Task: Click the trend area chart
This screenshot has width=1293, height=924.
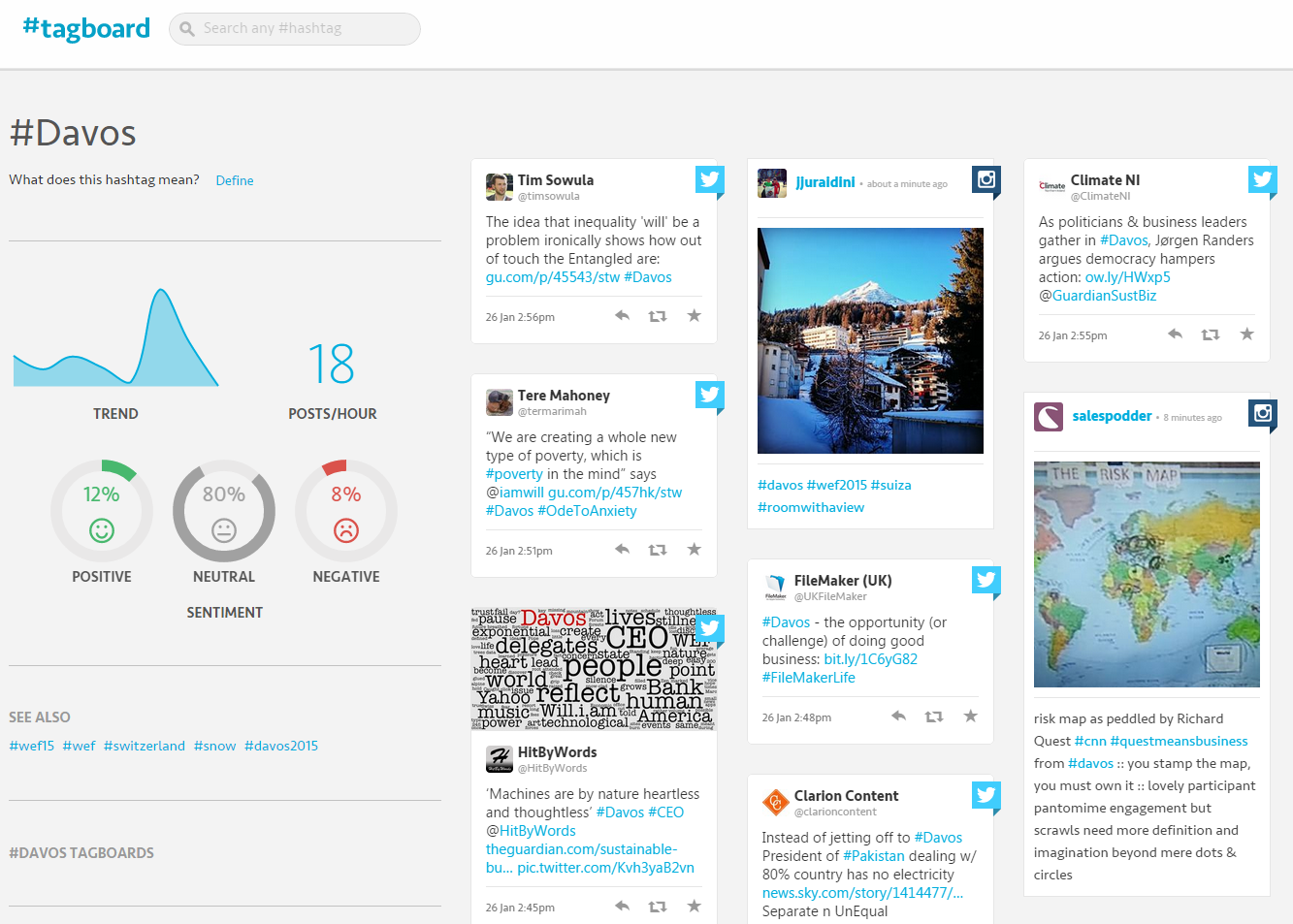Action: tap(115, 337)
